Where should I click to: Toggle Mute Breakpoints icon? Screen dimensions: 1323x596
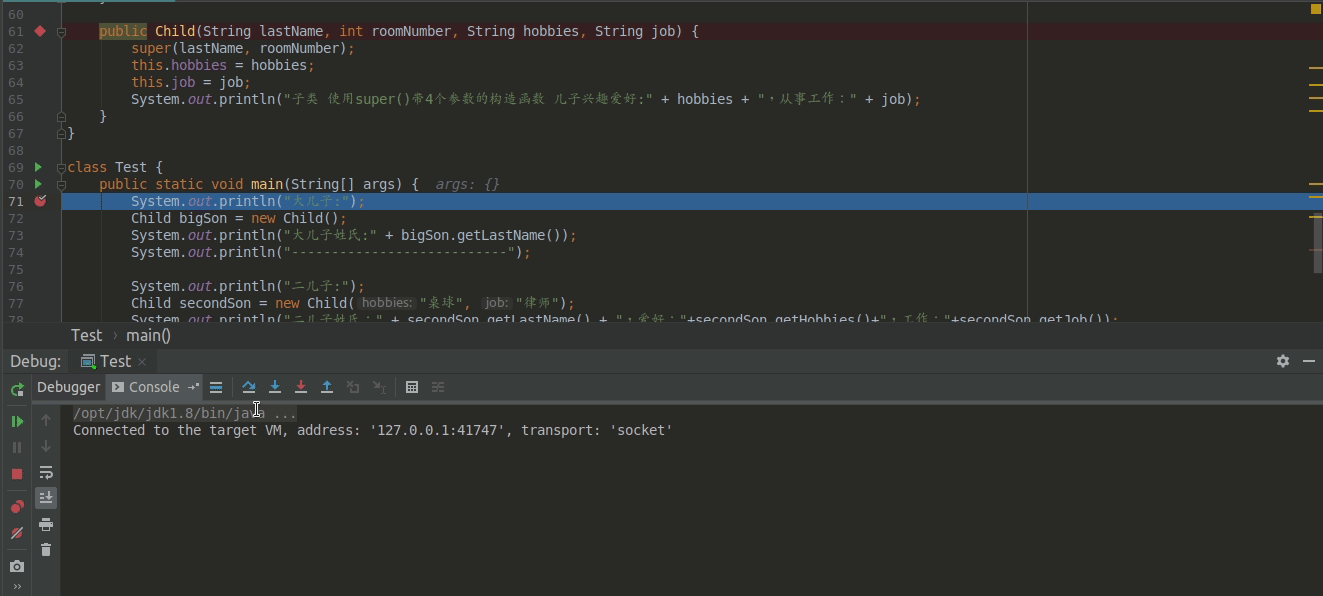click(x=17, y=533)
